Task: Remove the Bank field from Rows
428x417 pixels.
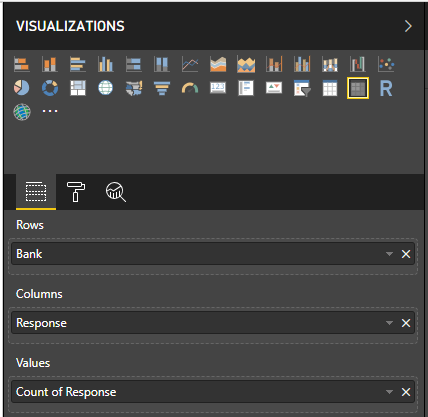Action: tap(406, 254)
